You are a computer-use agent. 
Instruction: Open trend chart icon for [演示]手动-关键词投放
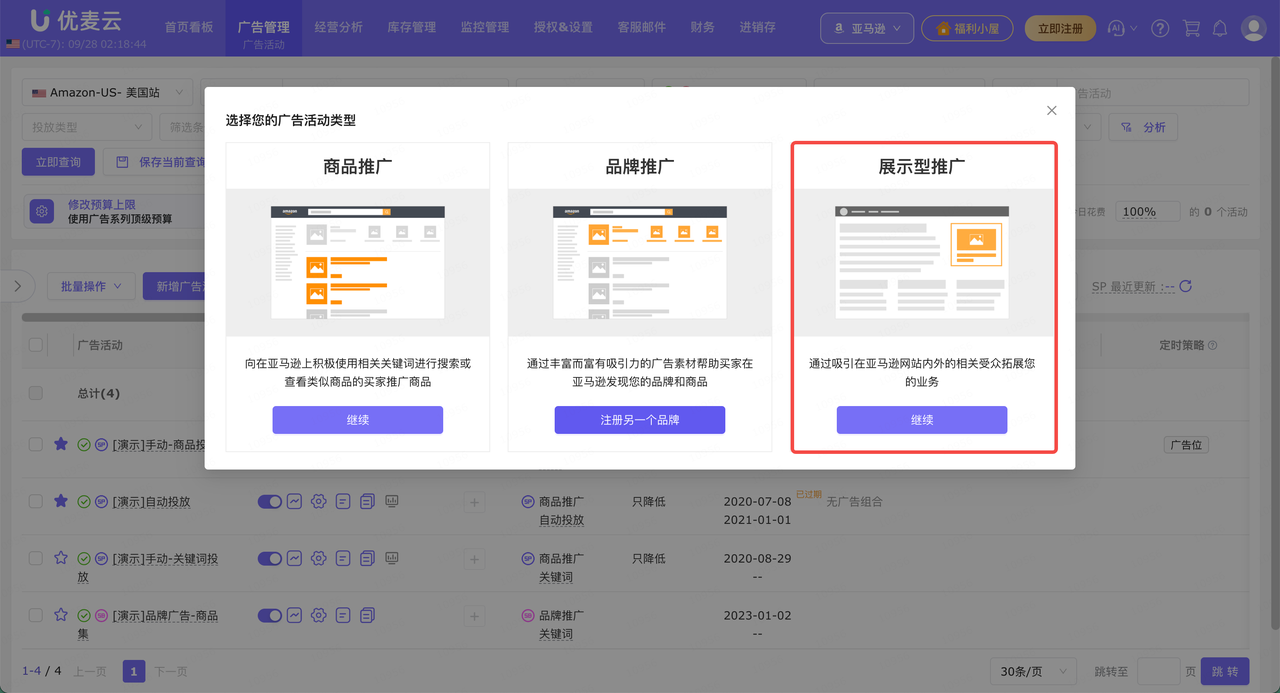coord(295,558)
